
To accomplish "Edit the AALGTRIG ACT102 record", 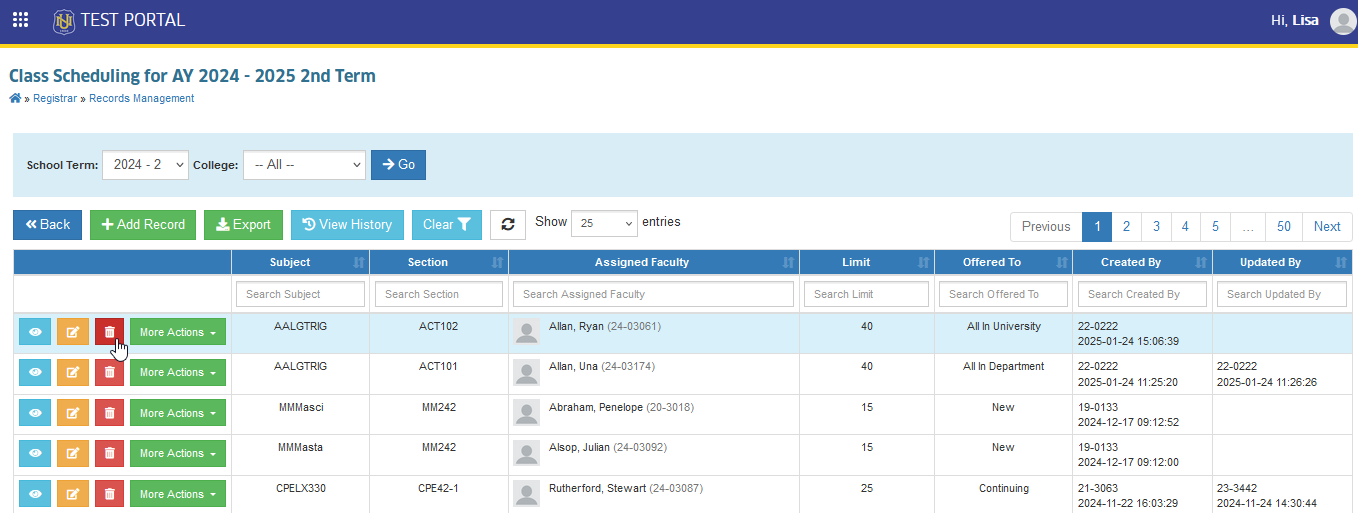I will coord(72,332).
